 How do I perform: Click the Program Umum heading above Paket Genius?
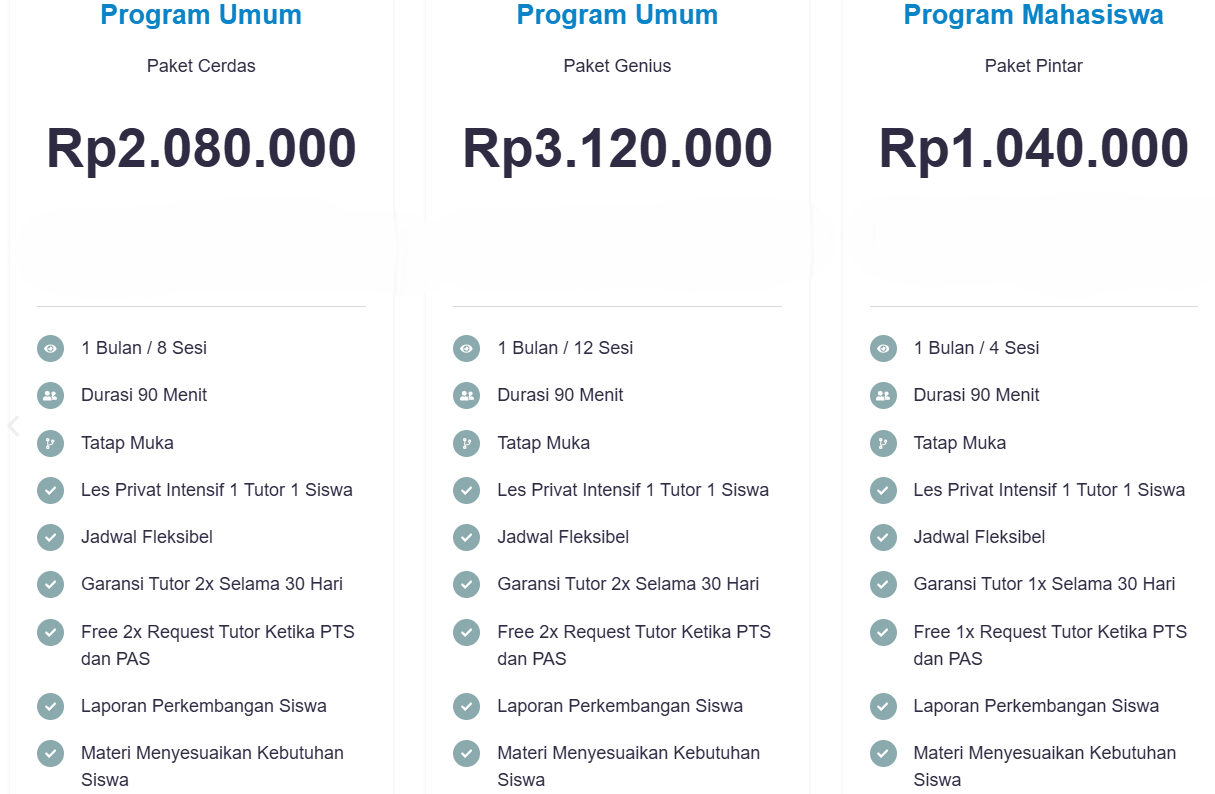(x=617, y=15)
